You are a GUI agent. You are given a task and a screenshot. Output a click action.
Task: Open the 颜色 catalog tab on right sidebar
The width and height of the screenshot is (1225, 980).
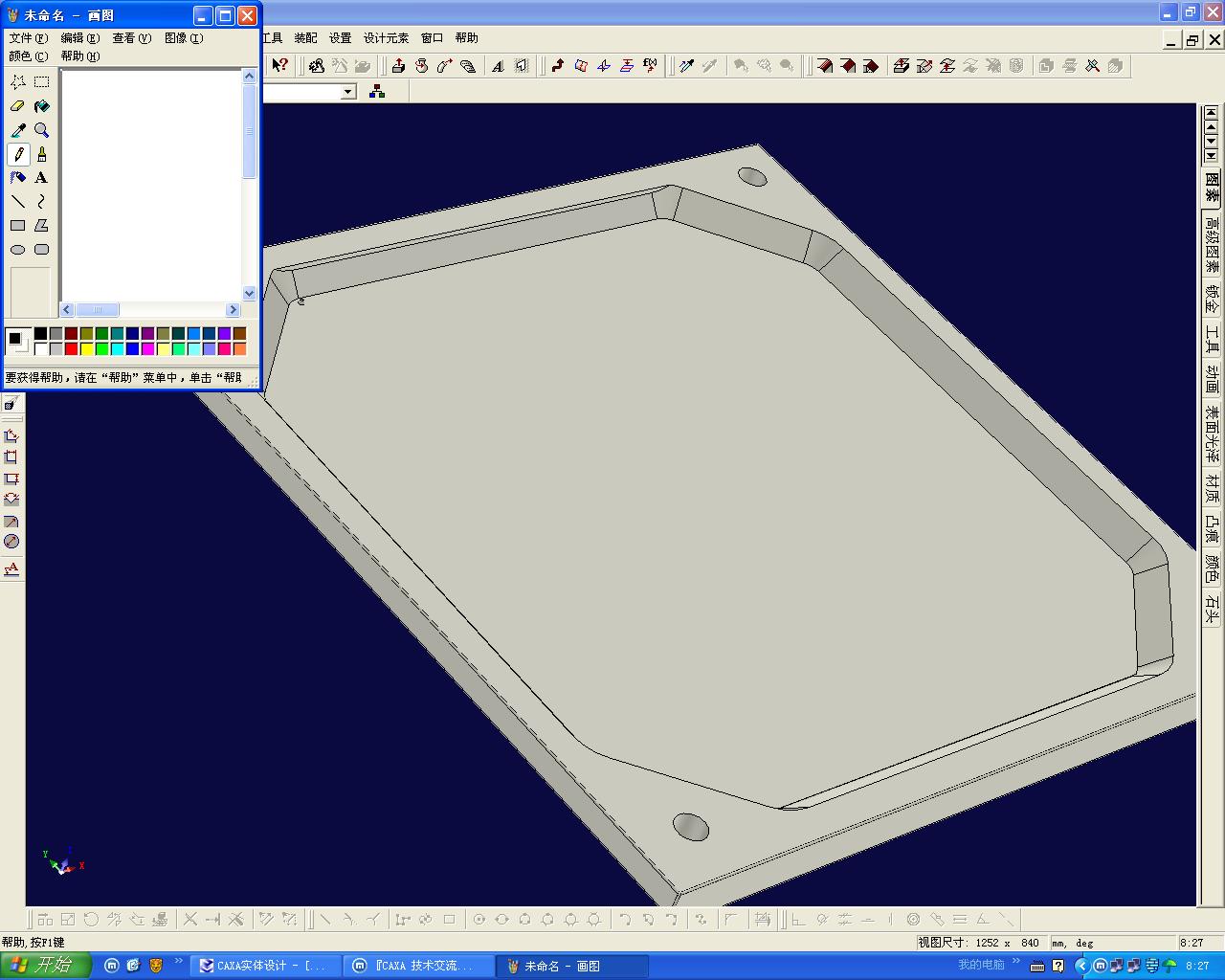[1212, 569]
